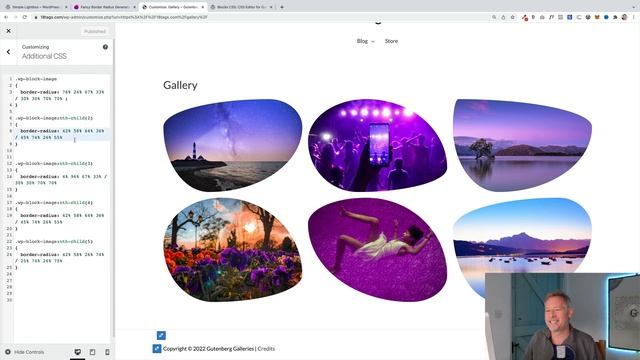Image resolution: width=640 pixels, height=360 pixels.
Task: Open the Additional CSS help icon
Action: (x=105, y=47)
